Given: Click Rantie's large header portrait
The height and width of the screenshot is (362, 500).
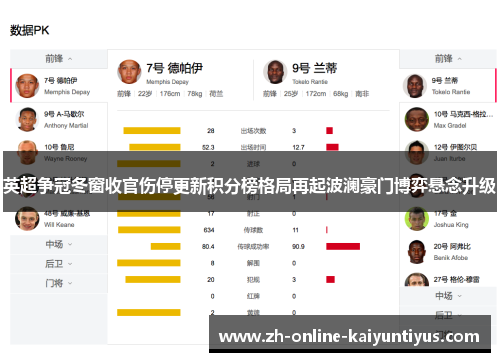Looking at the screenshot, I should pyautogui.click(x=275, y=72).
